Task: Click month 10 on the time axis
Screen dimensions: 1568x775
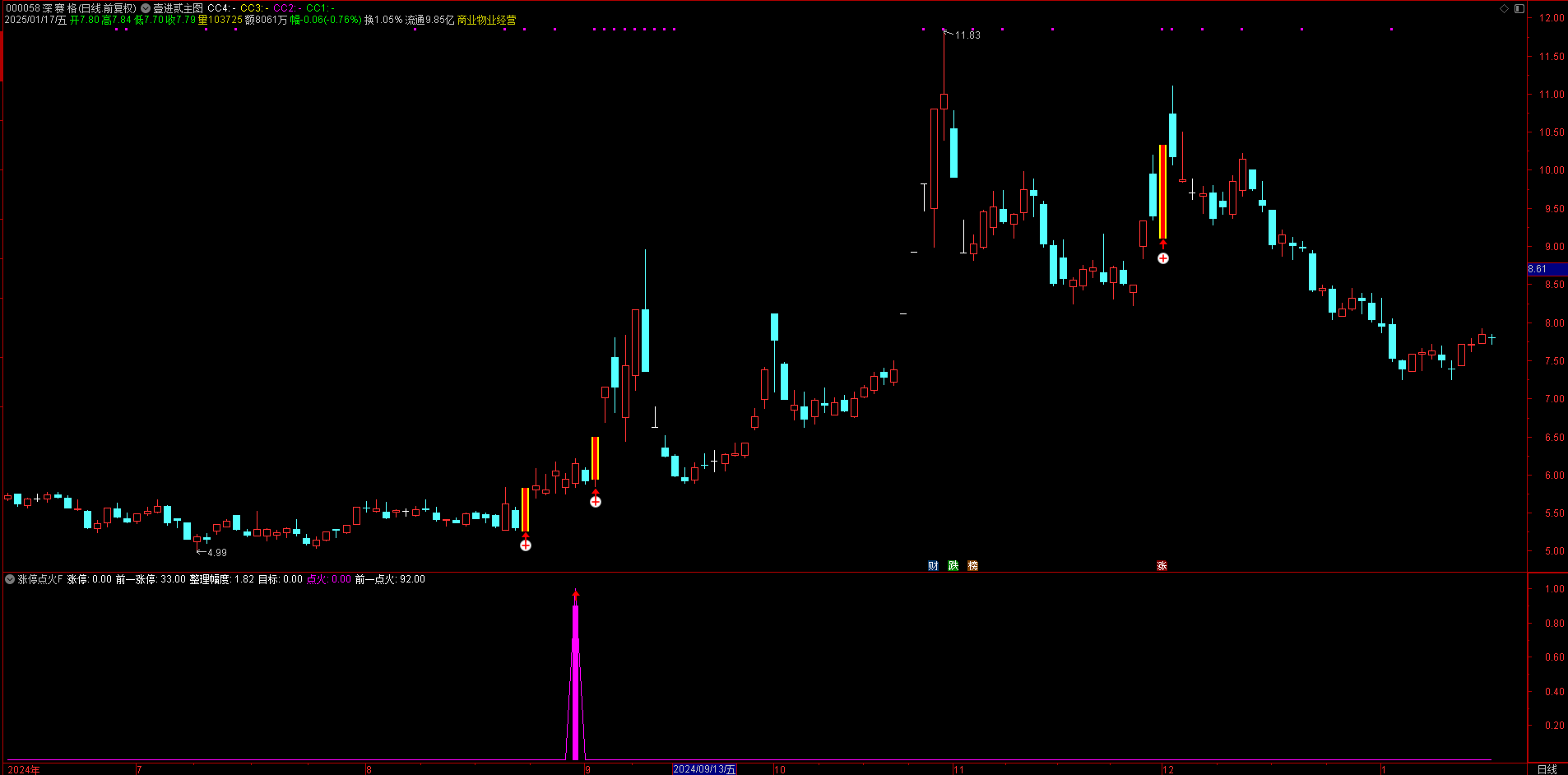Action: (780, 770)
